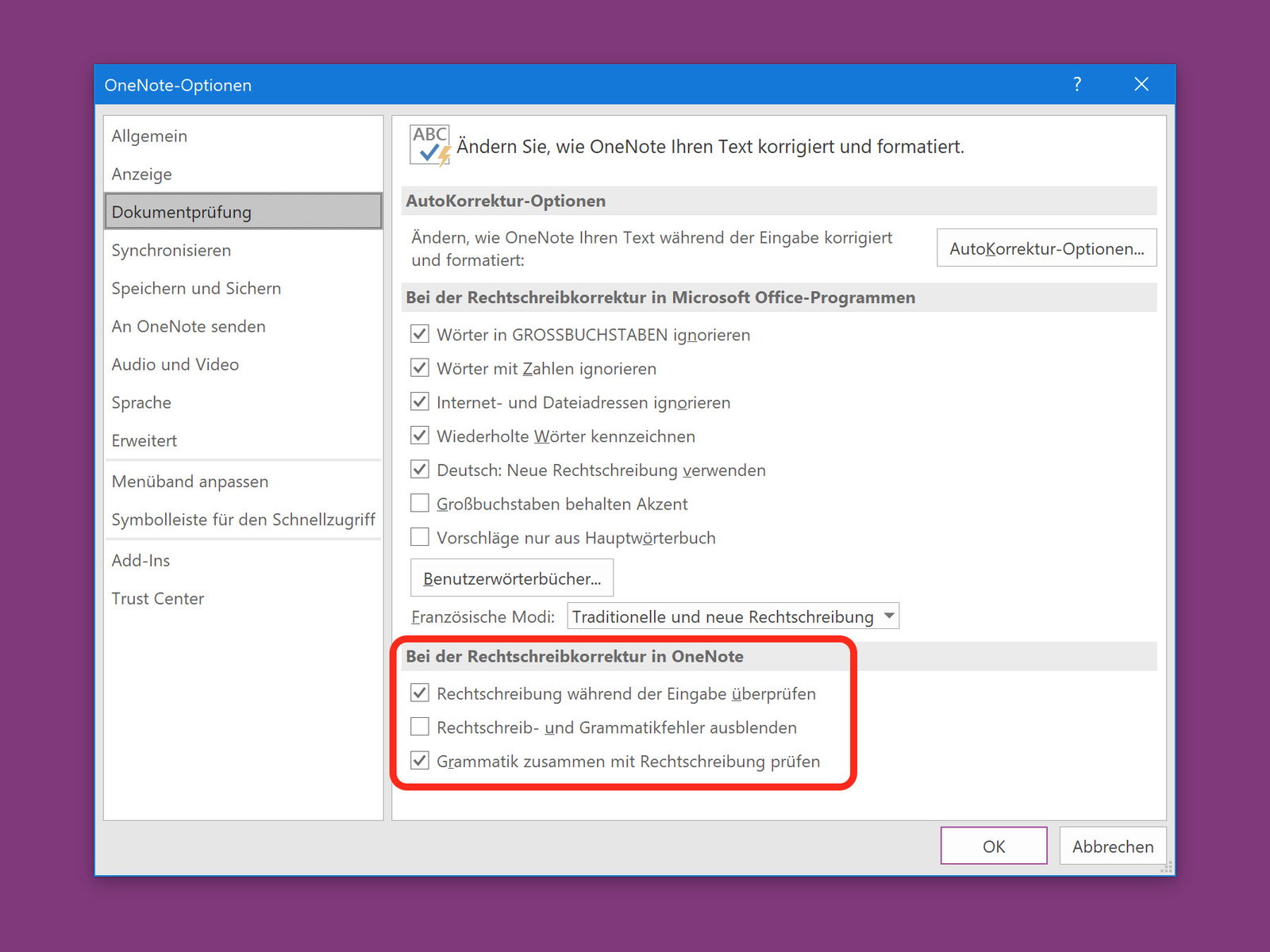Toggle Rechtschreibung während der Eingabe überprüfen
1270x952 pixels.
point(420,693)
